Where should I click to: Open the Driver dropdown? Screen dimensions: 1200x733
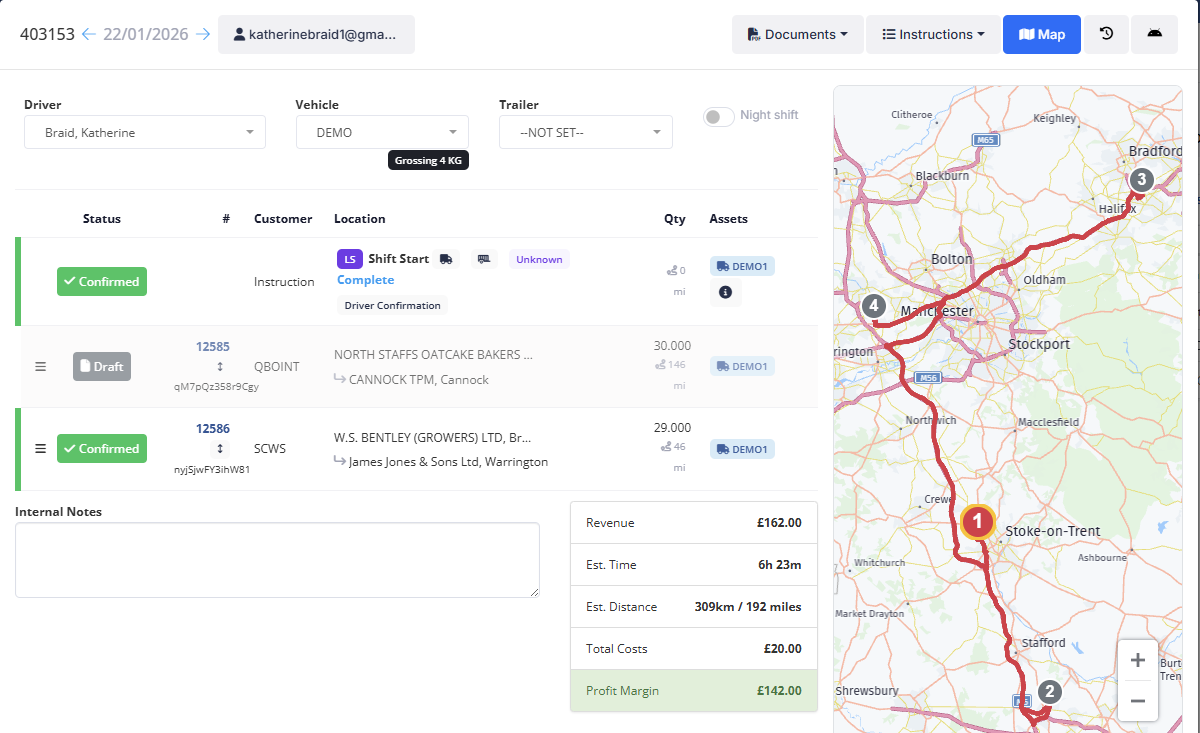point(145,132)
